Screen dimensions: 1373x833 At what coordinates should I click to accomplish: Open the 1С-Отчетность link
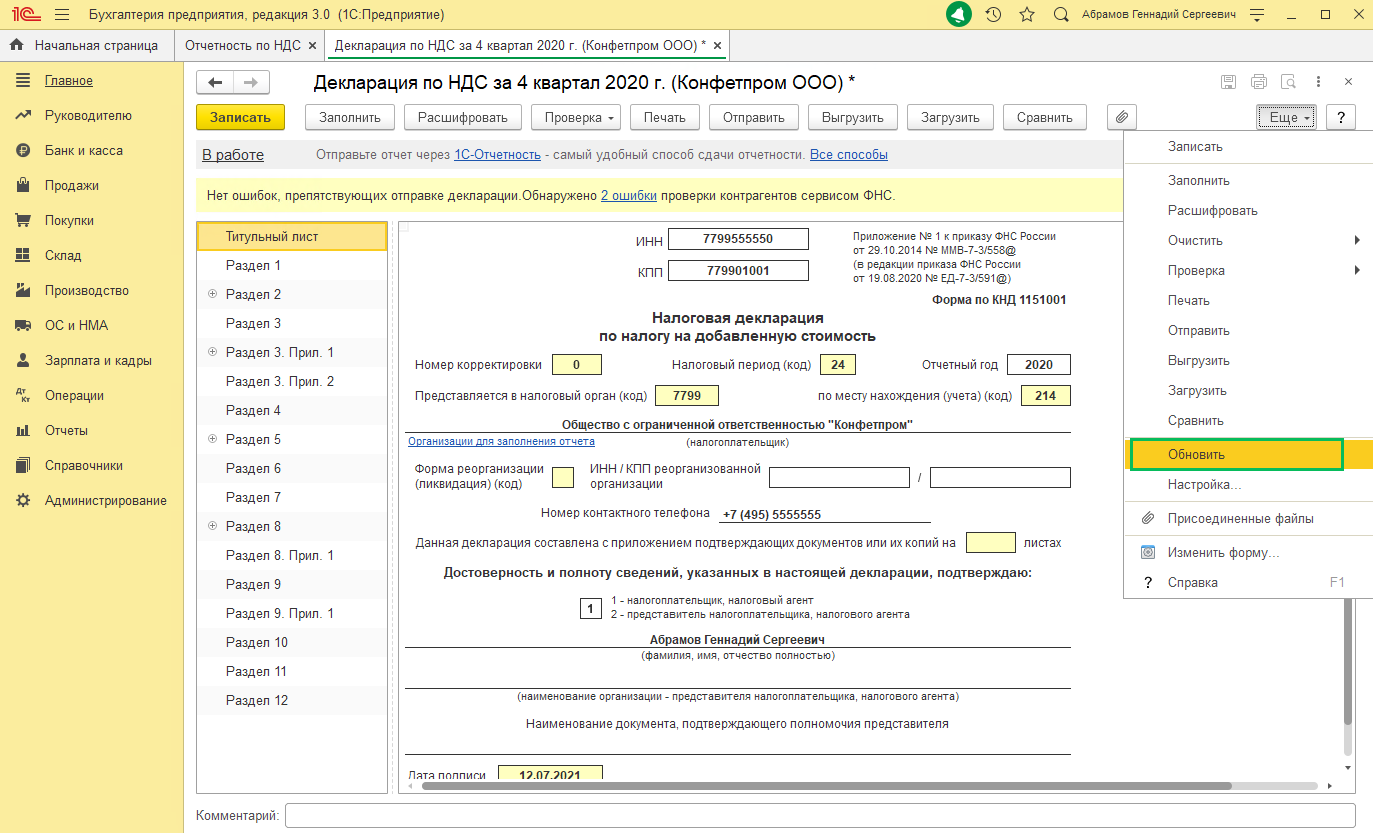pos(498,155)
